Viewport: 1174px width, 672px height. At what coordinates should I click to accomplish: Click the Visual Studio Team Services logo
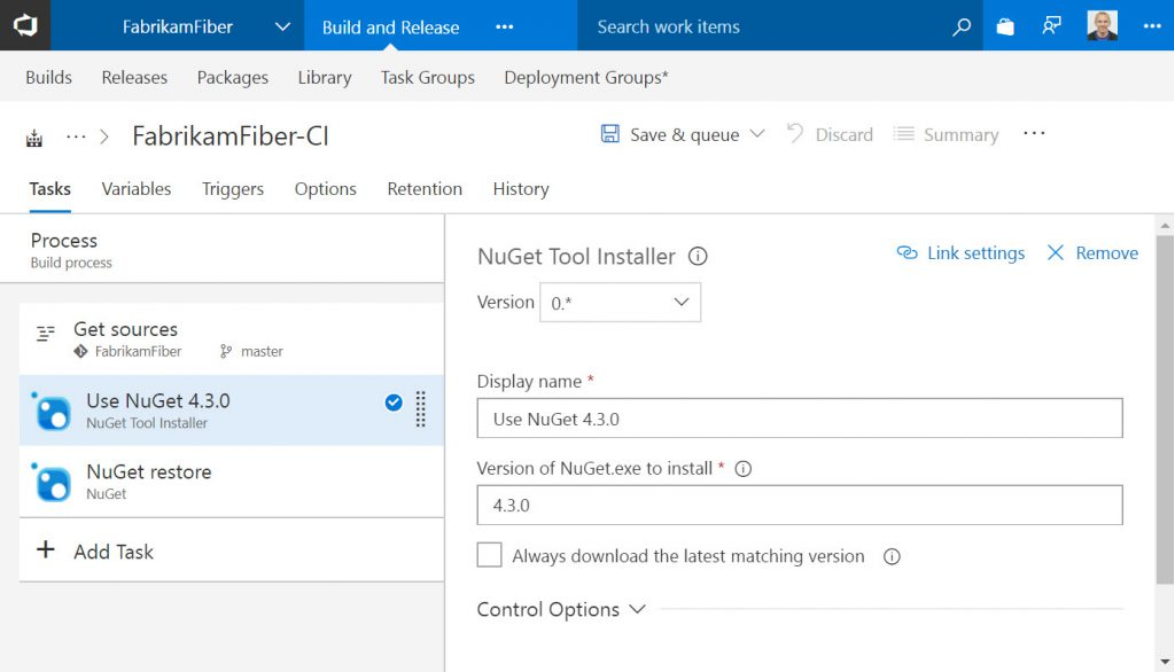(25, 25)
